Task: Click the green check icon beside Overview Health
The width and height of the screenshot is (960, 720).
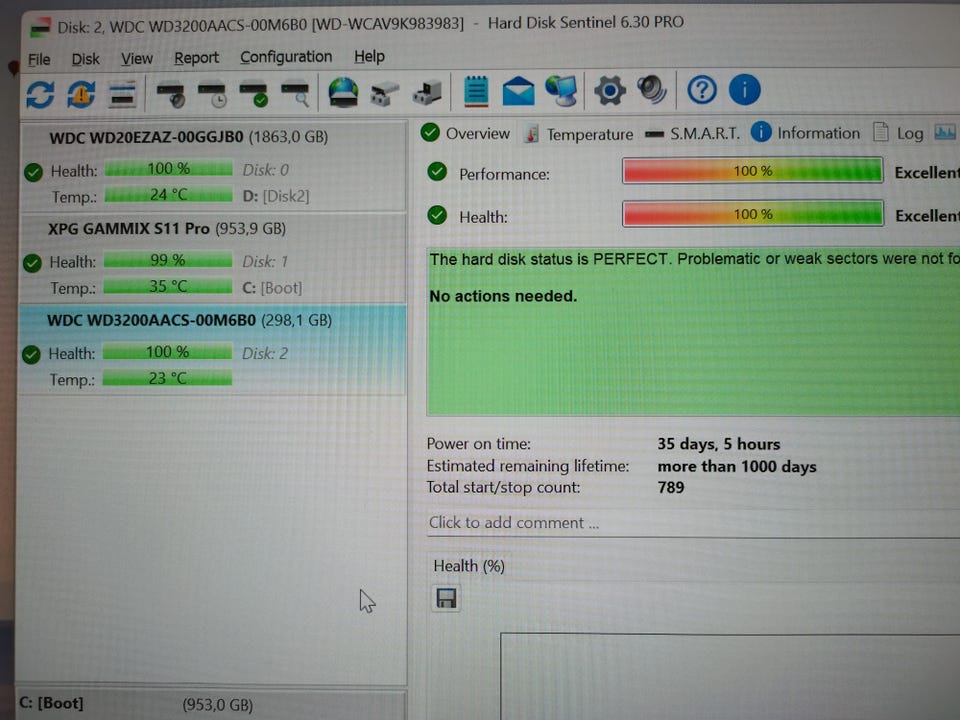Action: [437, 215]
